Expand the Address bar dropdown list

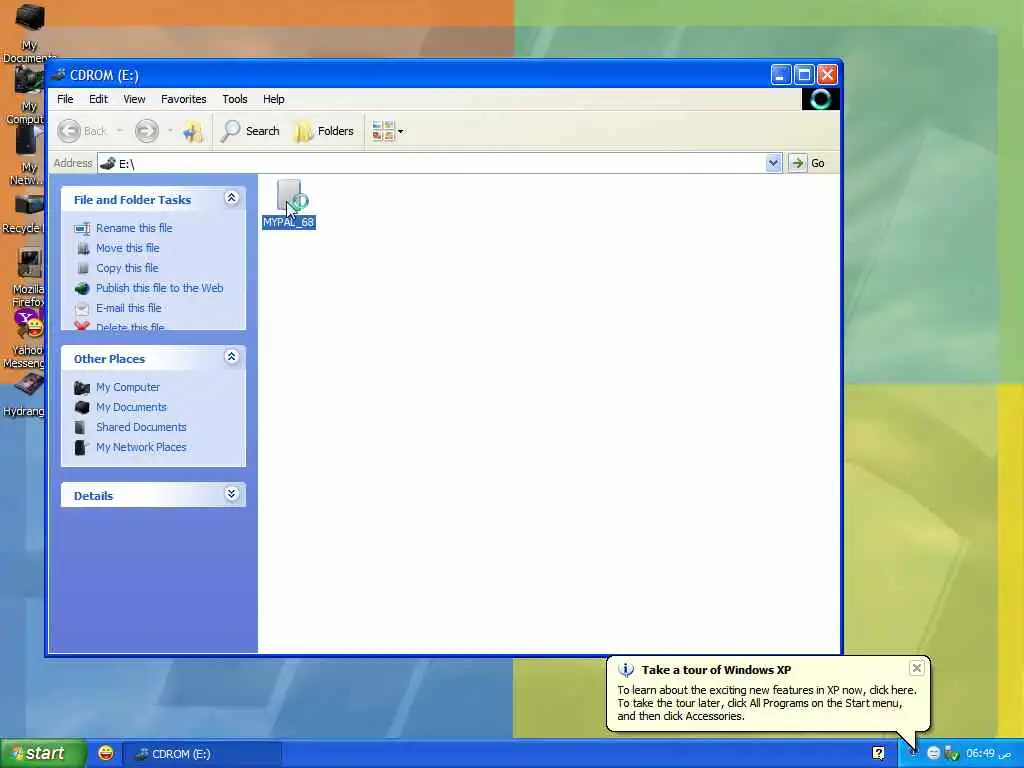773,163
